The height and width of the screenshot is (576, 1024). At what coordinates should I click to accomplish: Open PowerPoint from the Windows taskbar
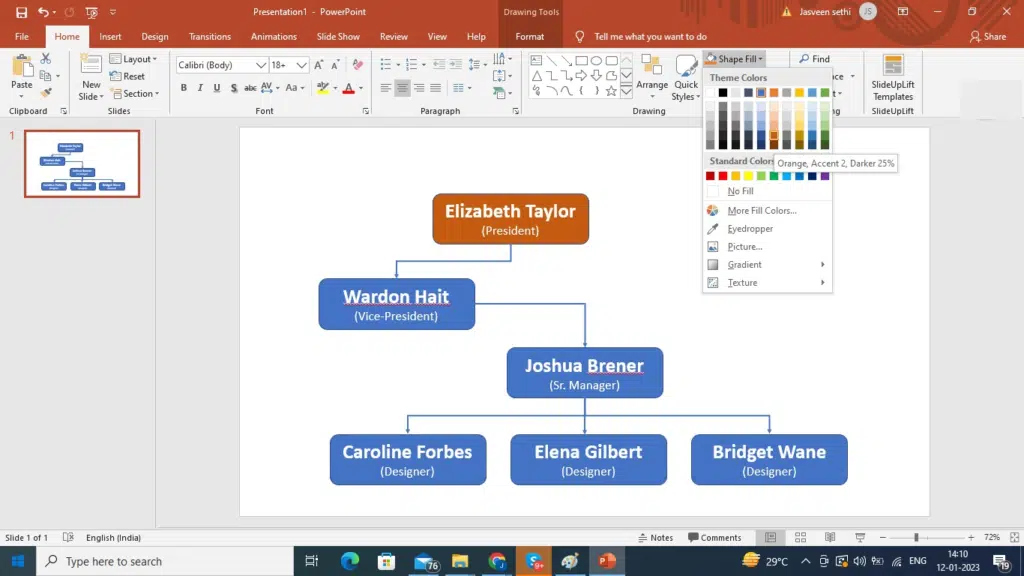(606, 561)
